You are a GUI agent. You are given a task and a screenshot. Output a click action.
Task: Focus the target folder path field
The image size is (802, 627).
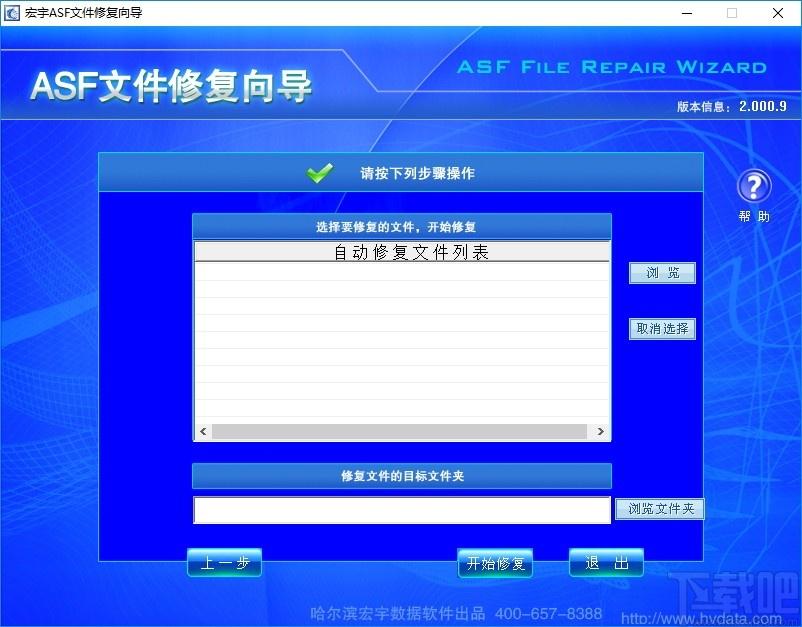(401, 510)
